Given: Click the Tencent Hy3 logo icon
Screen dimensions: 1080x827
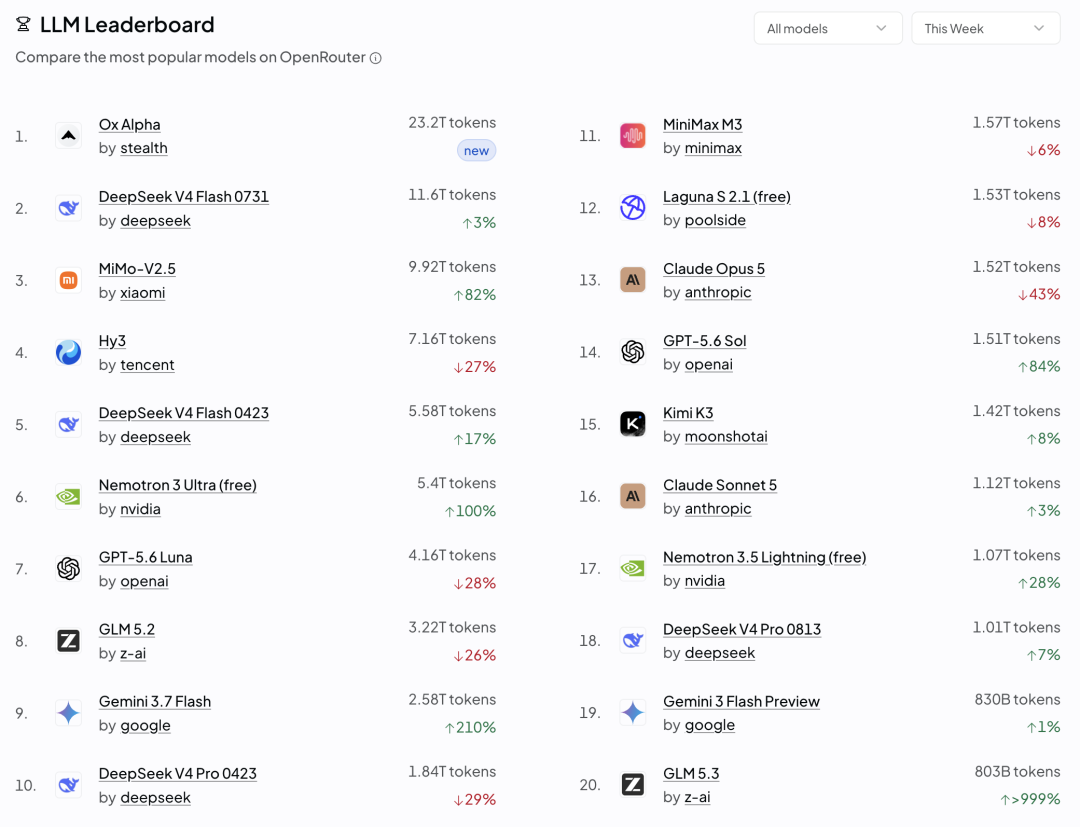Looking at the screenshot, I should tap(68, 353).
